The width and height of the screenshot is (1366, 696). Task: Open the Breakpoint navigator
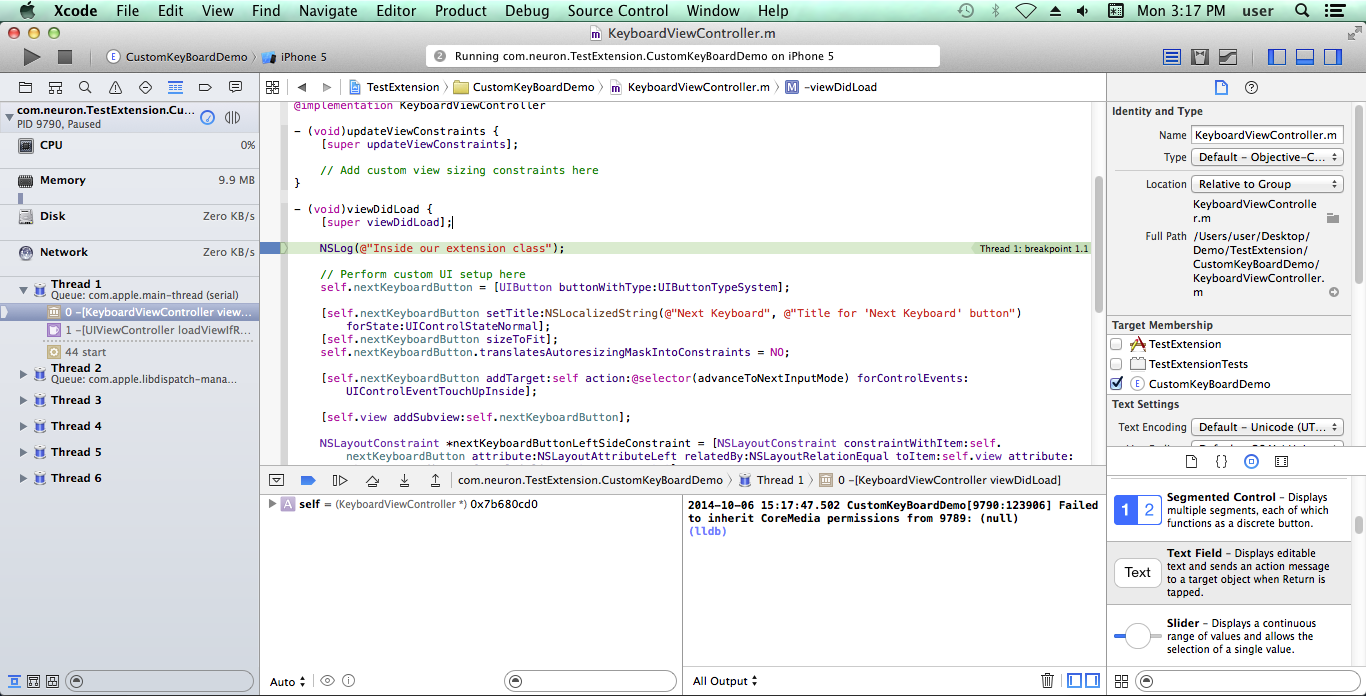click(205, 87)
